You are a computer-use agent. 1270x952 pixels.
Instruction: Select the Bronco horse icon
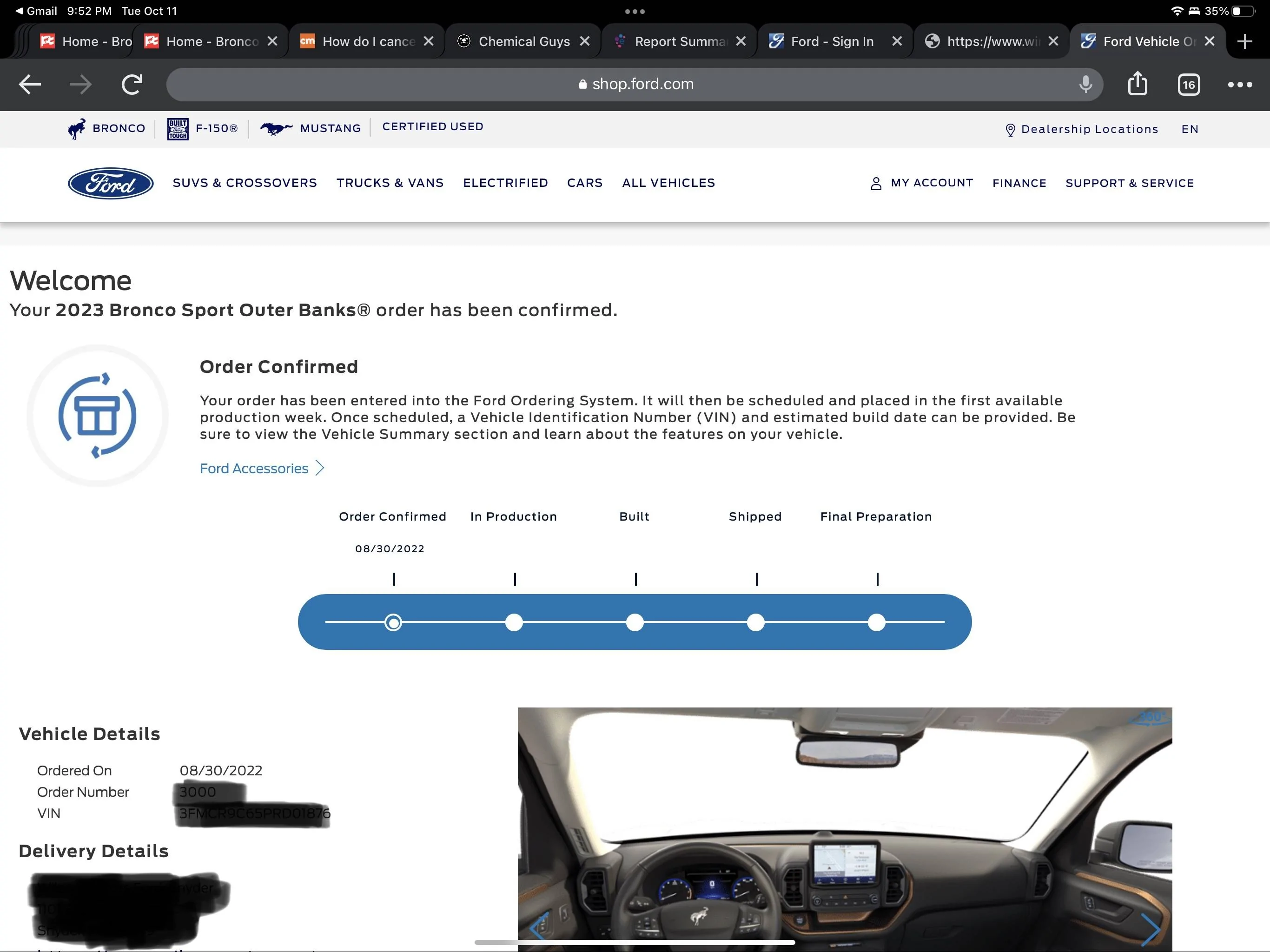pos(75,128)
